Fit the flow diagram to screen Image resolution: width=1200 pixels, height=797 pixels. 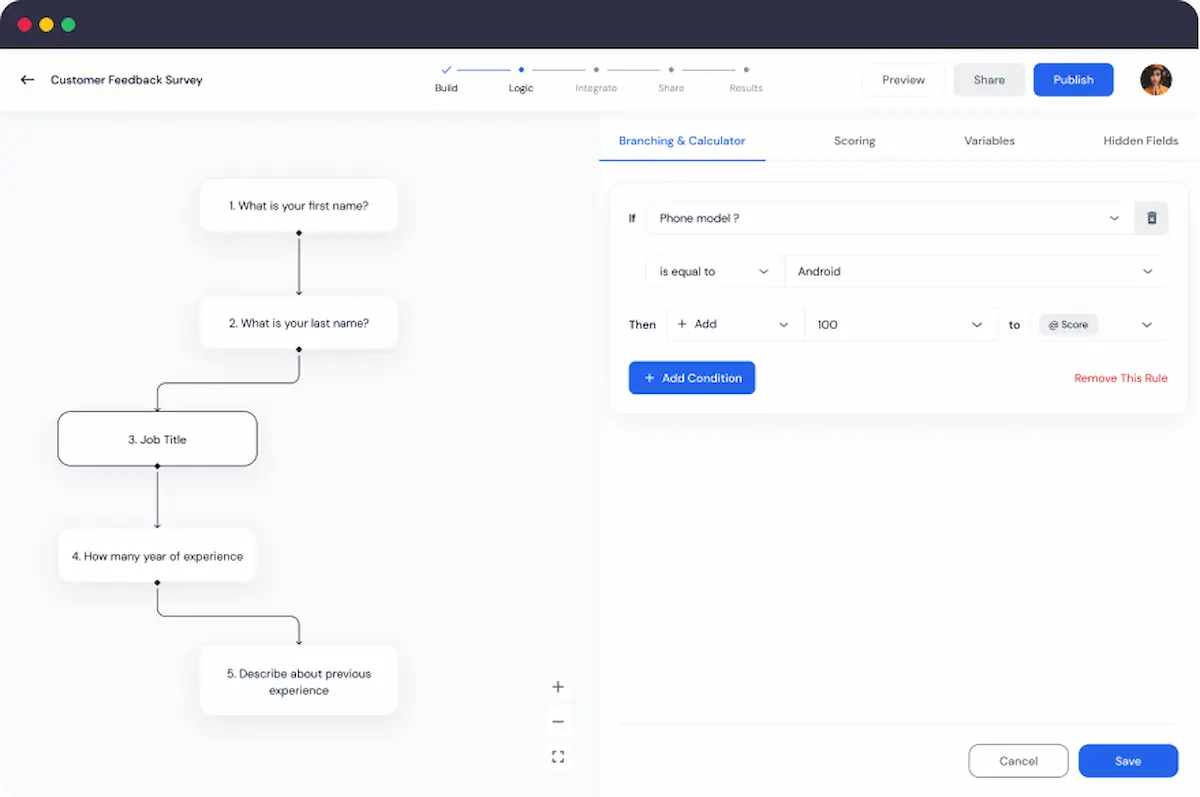[x=557, y=756]
